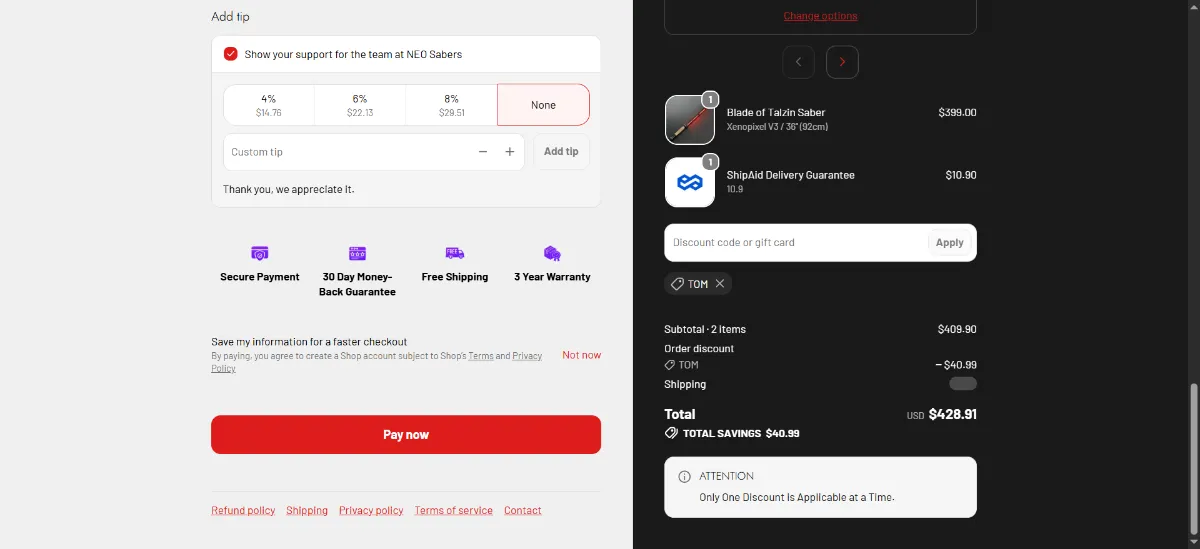Open the Terms of service link
The image size is (1200, 549).
point(454,510)
